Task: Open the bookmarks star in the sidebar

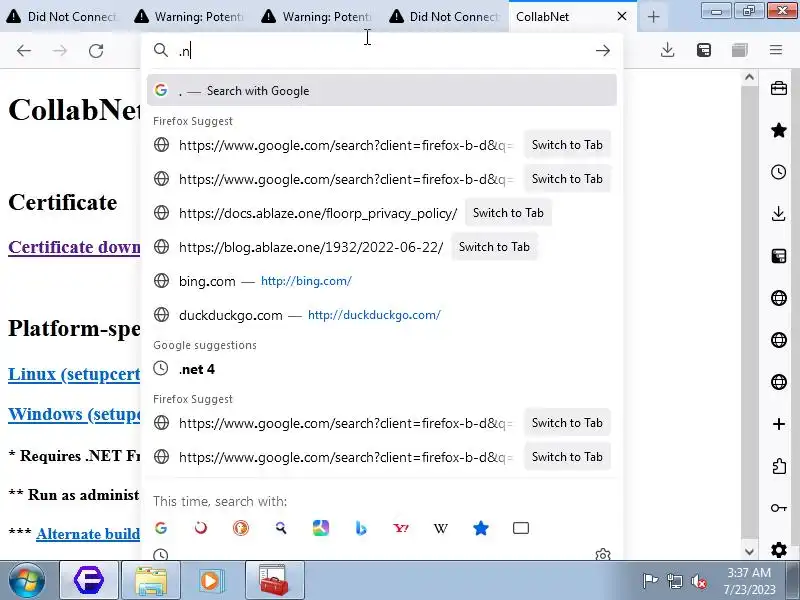Action: (779, 130)
